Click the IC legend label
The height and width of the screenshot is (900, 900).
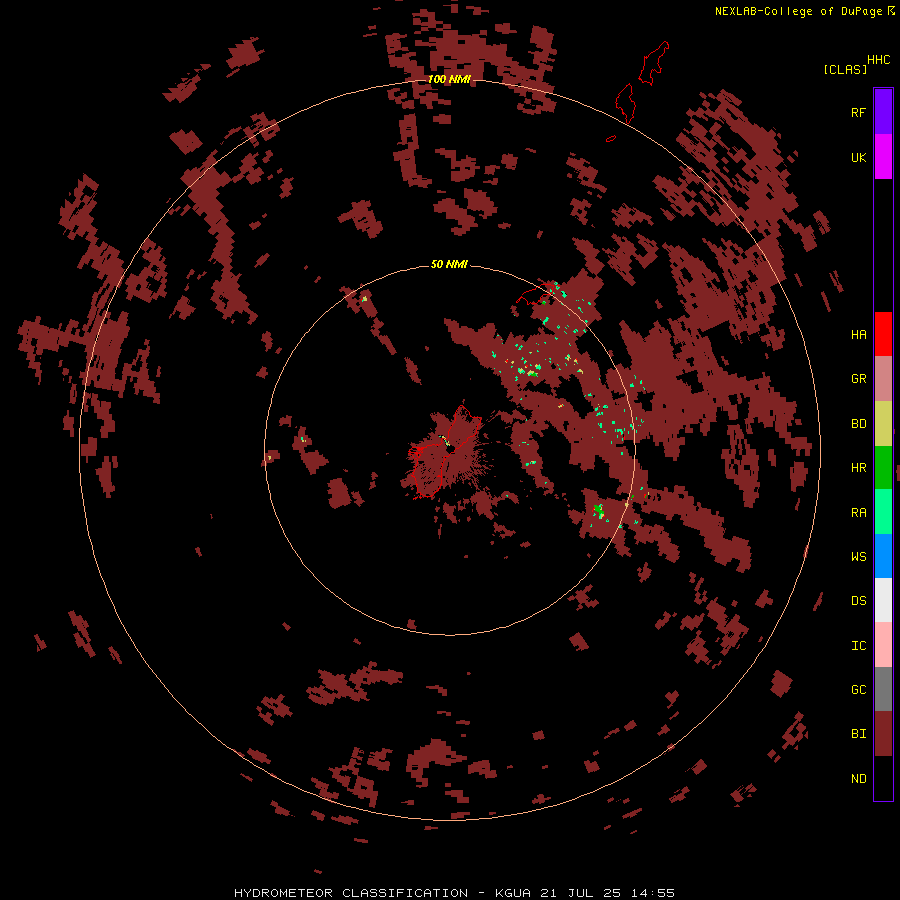pos(858,646)
